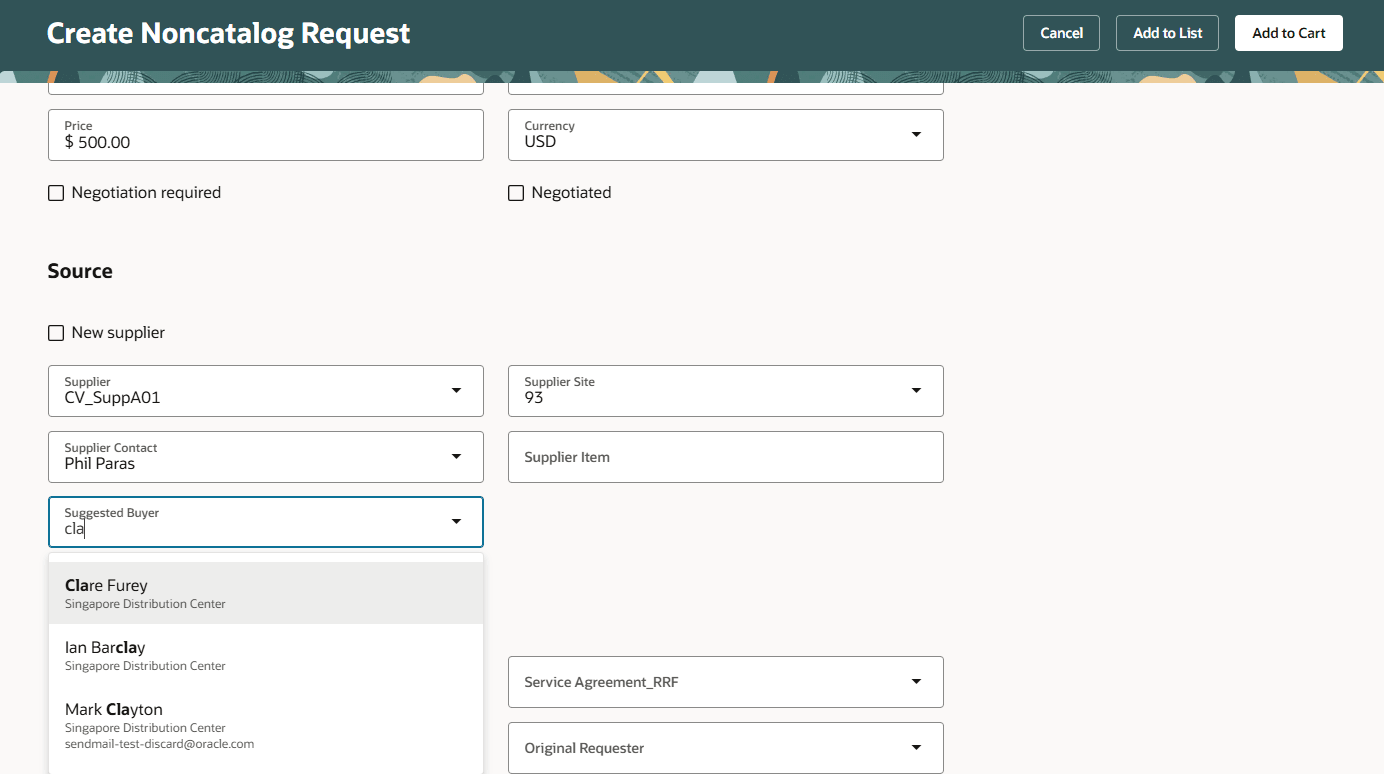
Task: Enable the Negotiation required checkbox
Action: (x=55, y=192)
